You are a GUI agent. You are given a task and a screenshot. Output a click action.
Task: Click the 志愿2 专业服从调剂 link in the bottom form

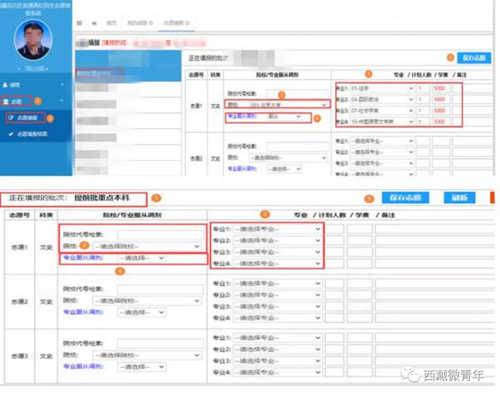(x=83, y=312)
